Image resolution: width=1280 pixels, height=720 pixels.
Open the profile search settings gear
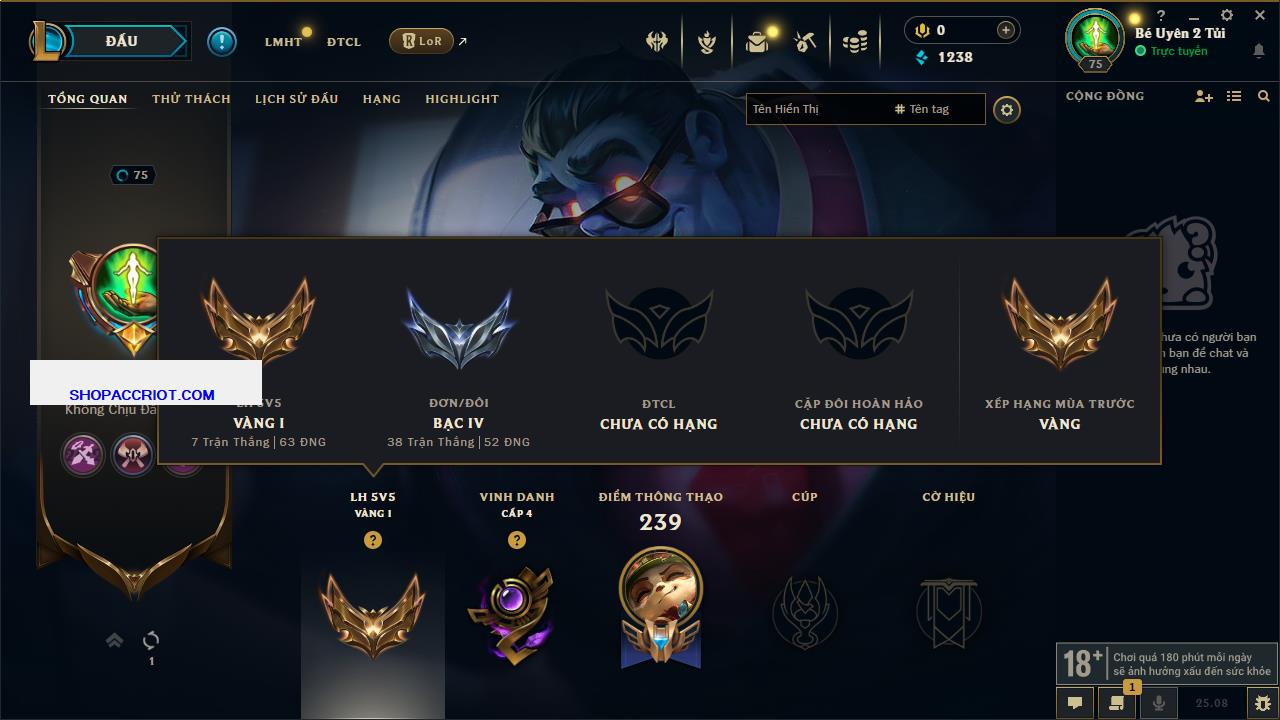(x=1007, y=110)
